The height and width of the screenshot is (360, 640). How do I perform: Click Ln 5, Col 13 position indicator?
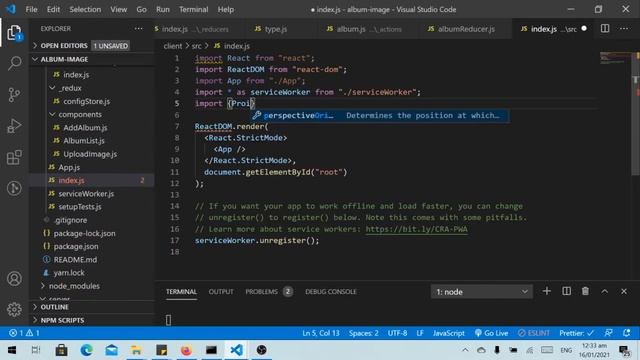(321, 333)
